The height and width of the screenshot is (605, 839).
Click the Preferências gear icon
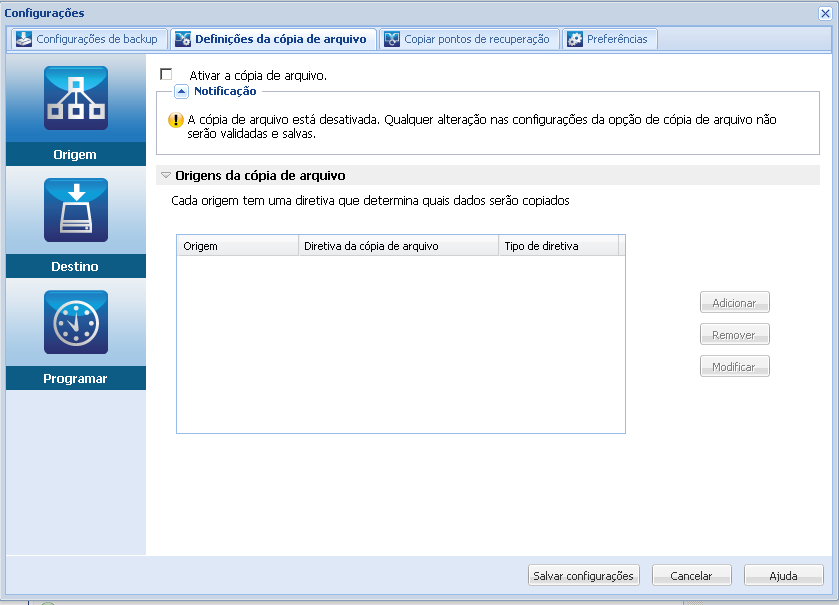point(575,39)
